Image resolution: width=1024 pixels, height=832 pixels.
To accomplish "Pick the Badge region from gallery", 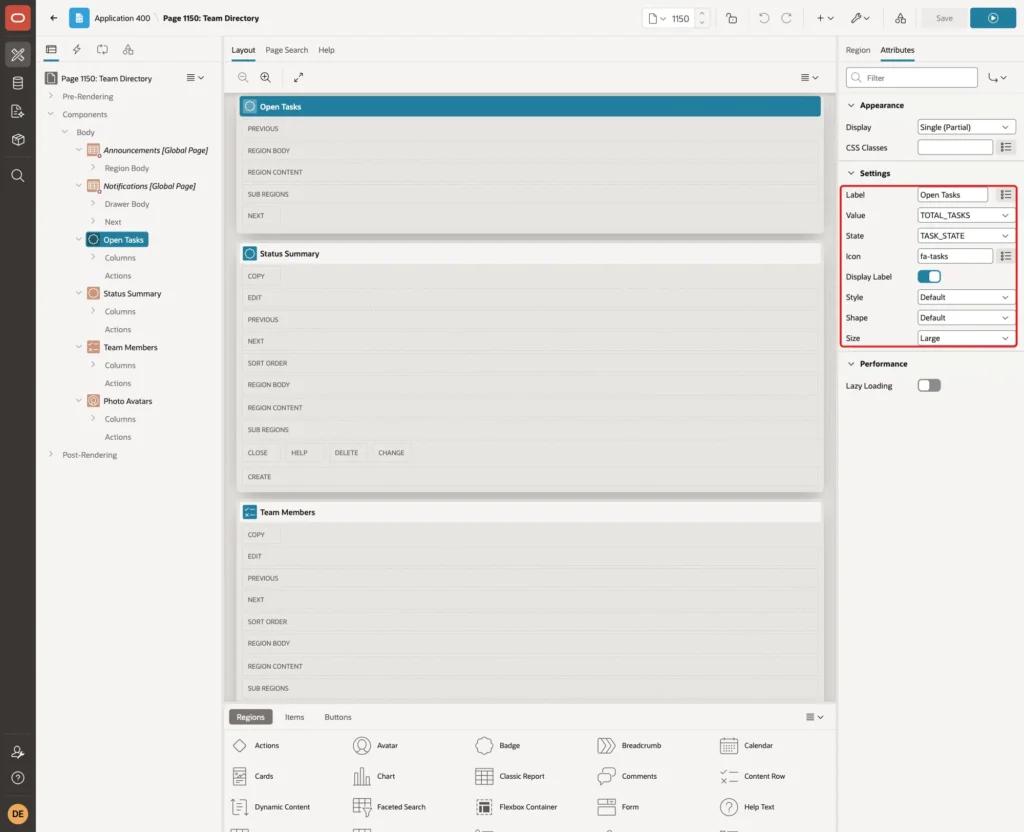I will [x=498, y=745].
